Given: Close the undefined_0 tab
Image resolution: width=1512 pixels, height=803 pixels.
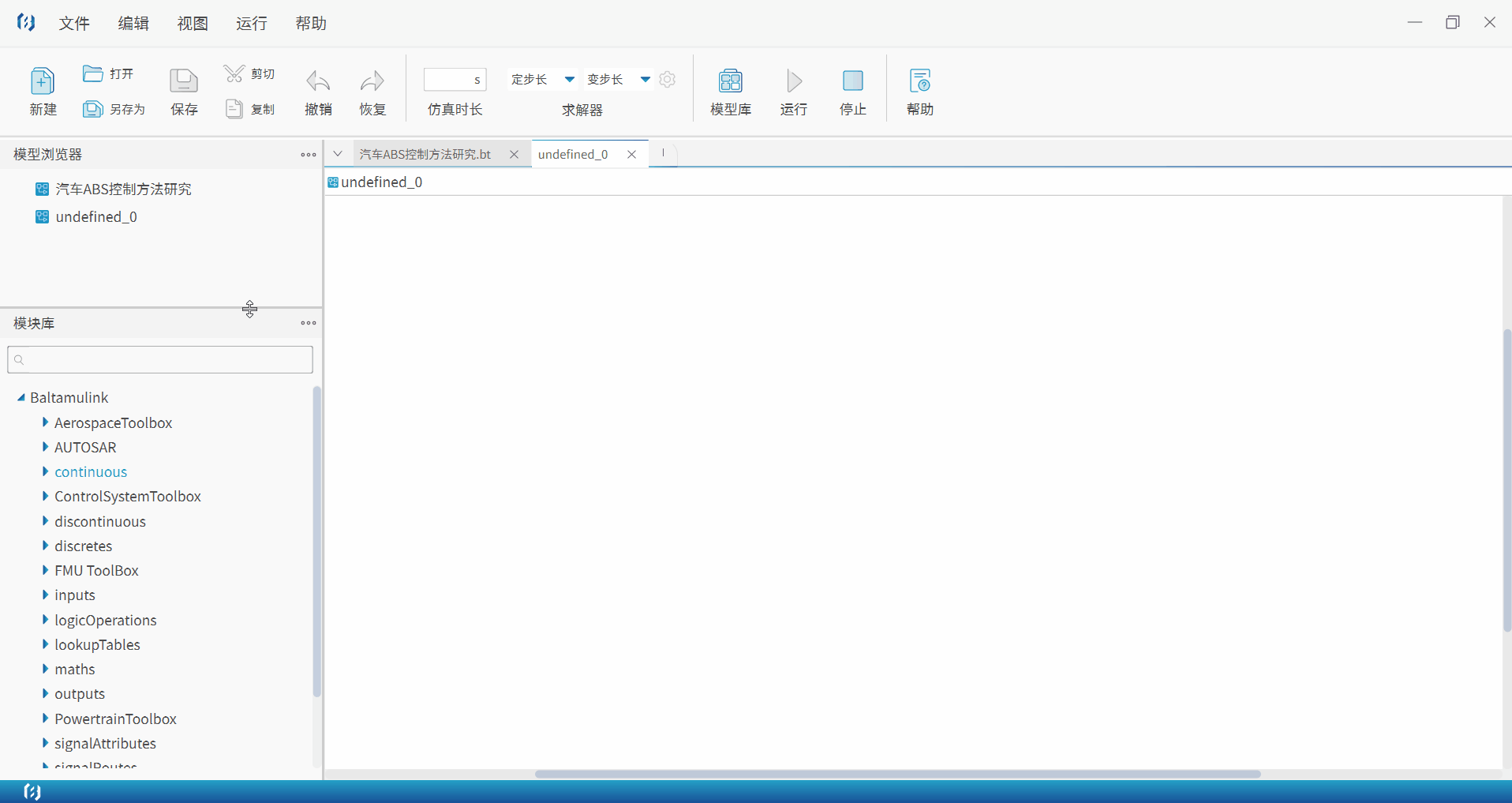Looking at the screenshot, I should click(631, 155).
